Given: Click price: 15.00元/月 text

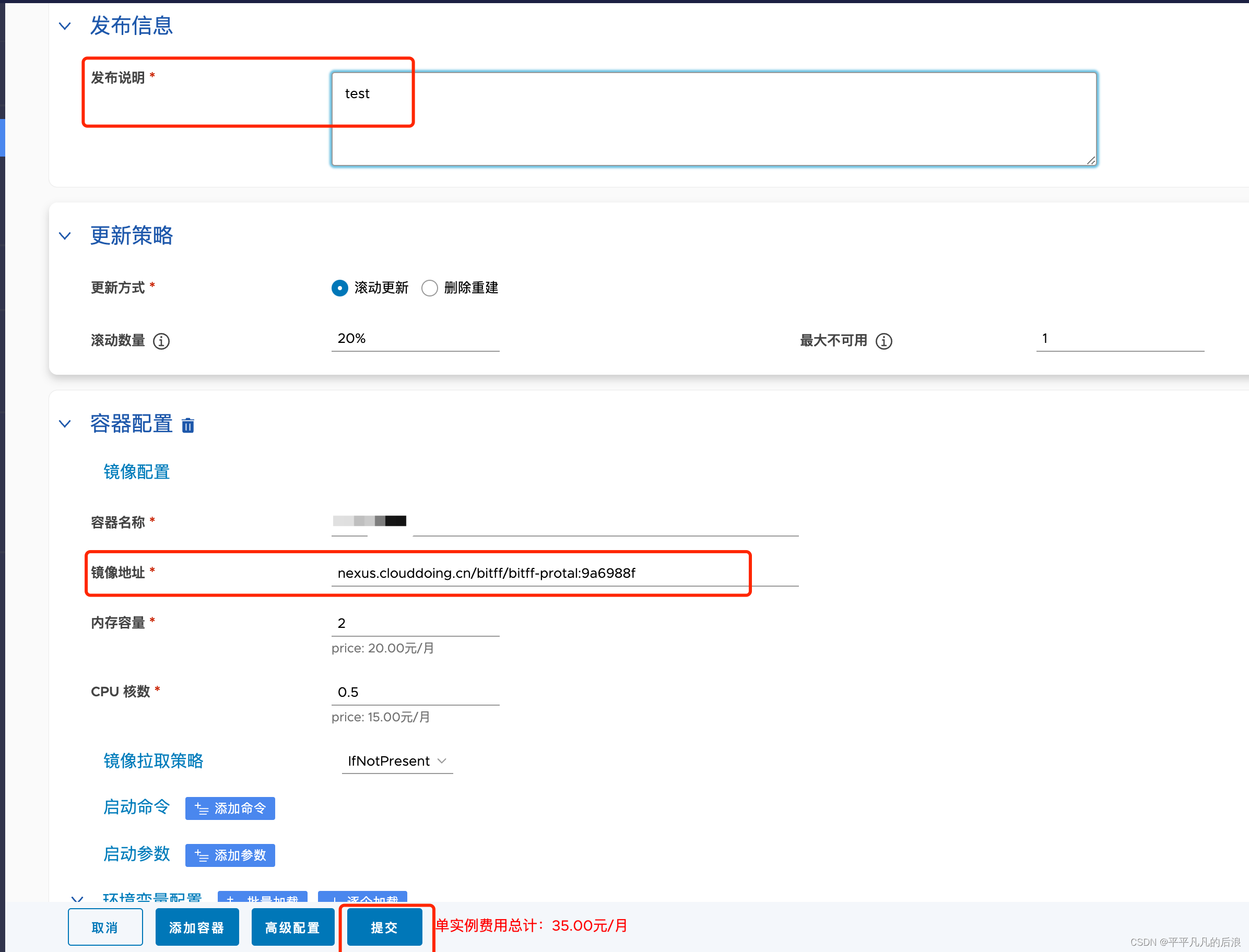Looking at the screenshot, I should (381, 718).
